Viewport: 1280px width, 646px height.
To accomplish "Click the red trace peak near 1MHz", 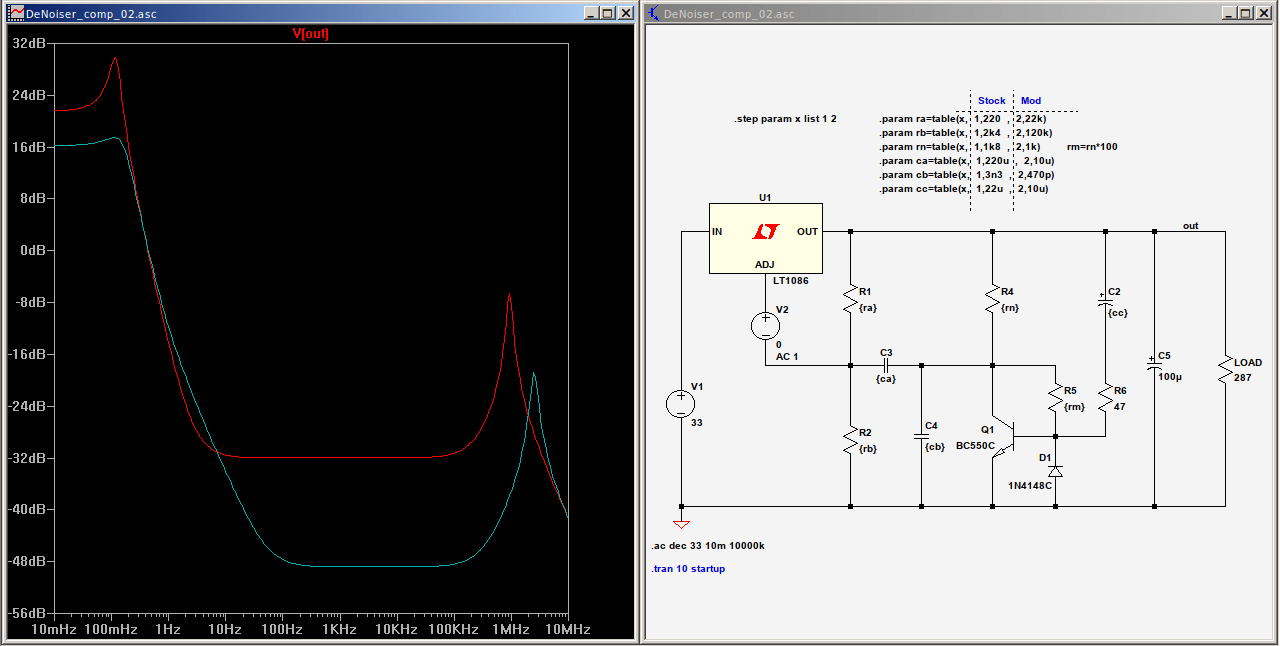I will tap(510, 296).
